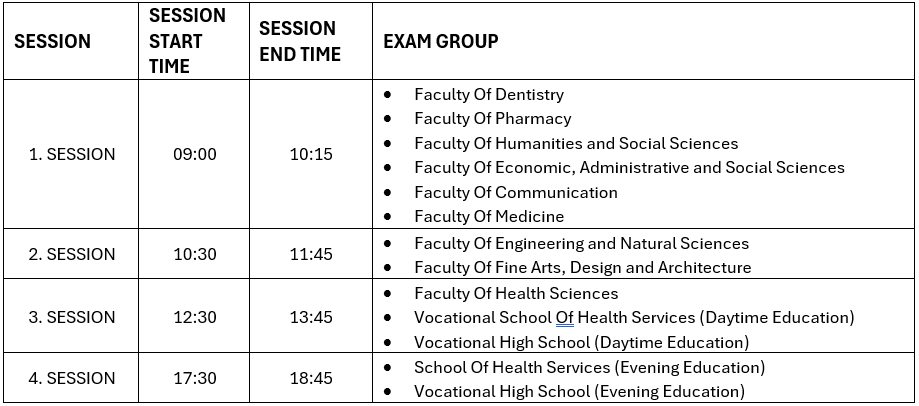Click the Faculty Of Pharmacy entry
The width and height of the screenshot is (919, 406).
[x=493, y=119]
